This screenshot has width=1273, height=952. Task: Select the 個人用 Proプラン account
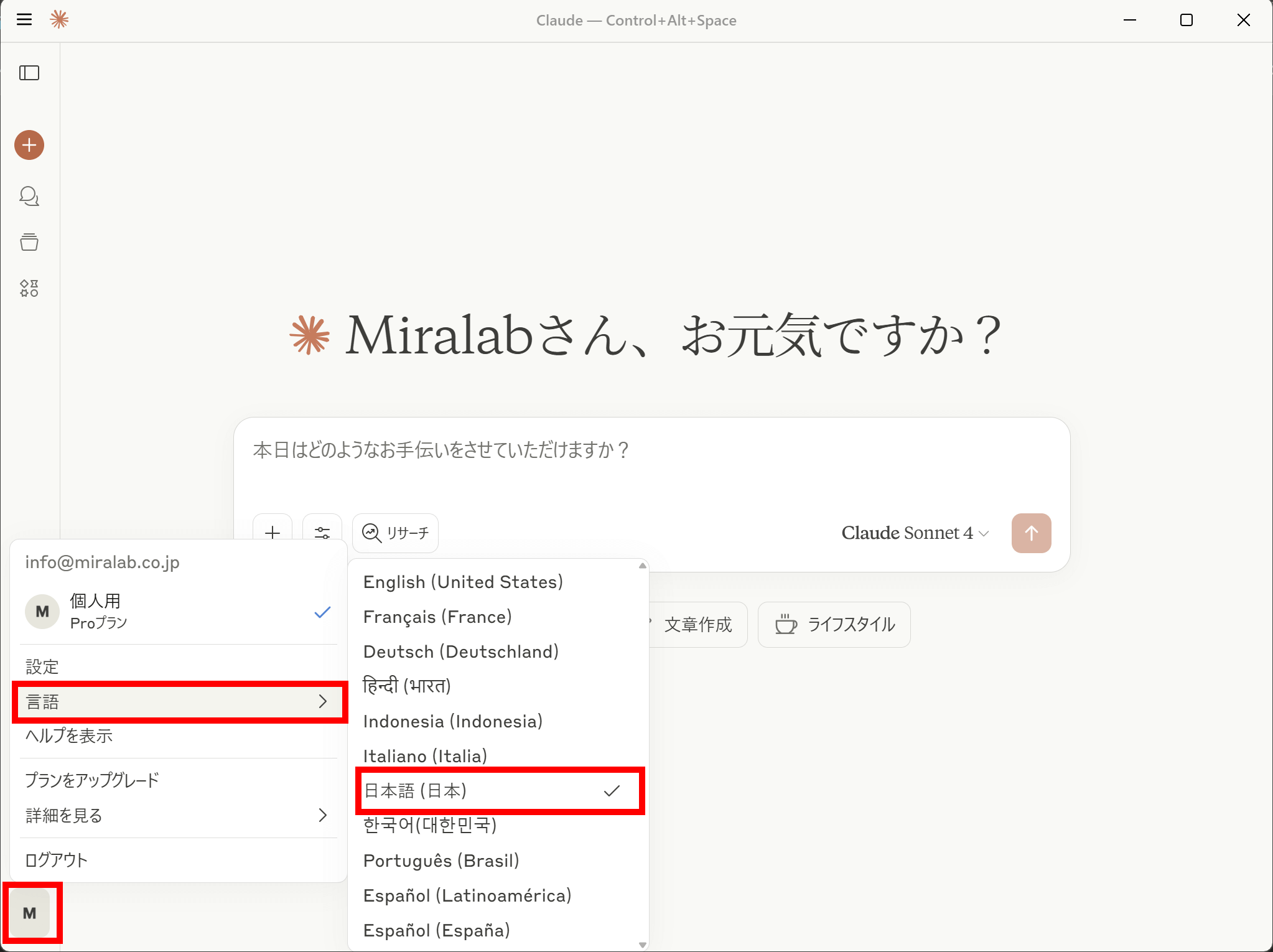[x=178, y=611]
